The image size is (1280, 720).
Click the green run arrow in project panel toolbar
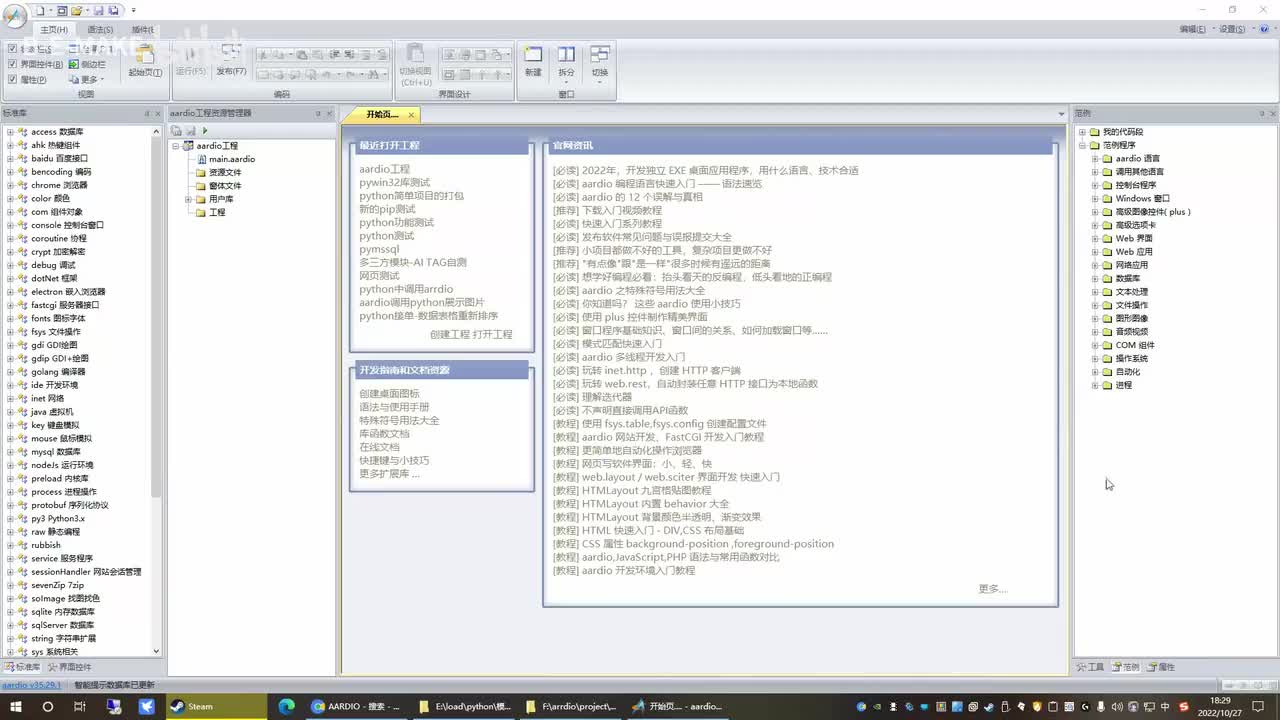(205, 131)
